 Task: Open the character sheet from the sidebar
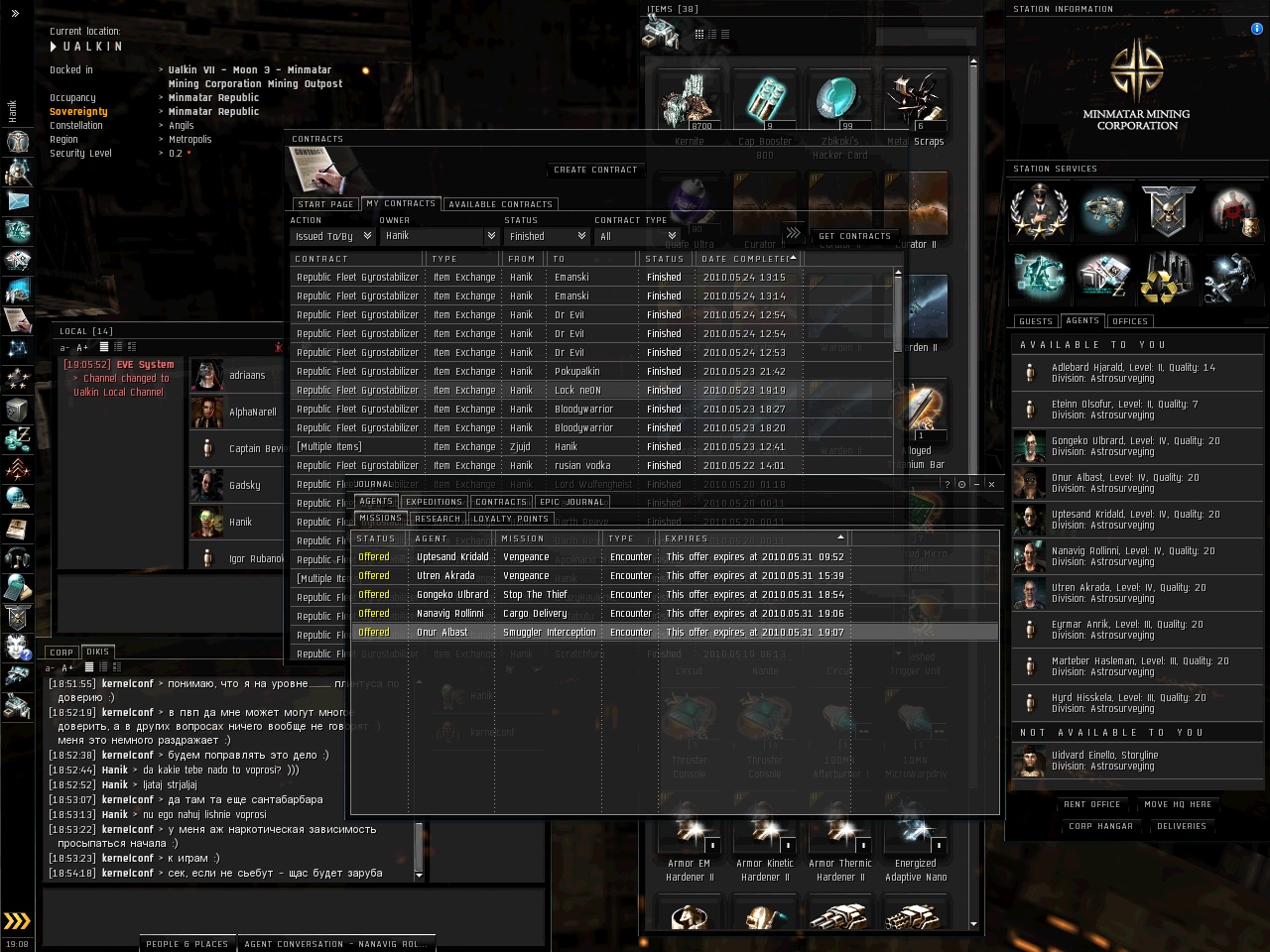click(18, 141)
